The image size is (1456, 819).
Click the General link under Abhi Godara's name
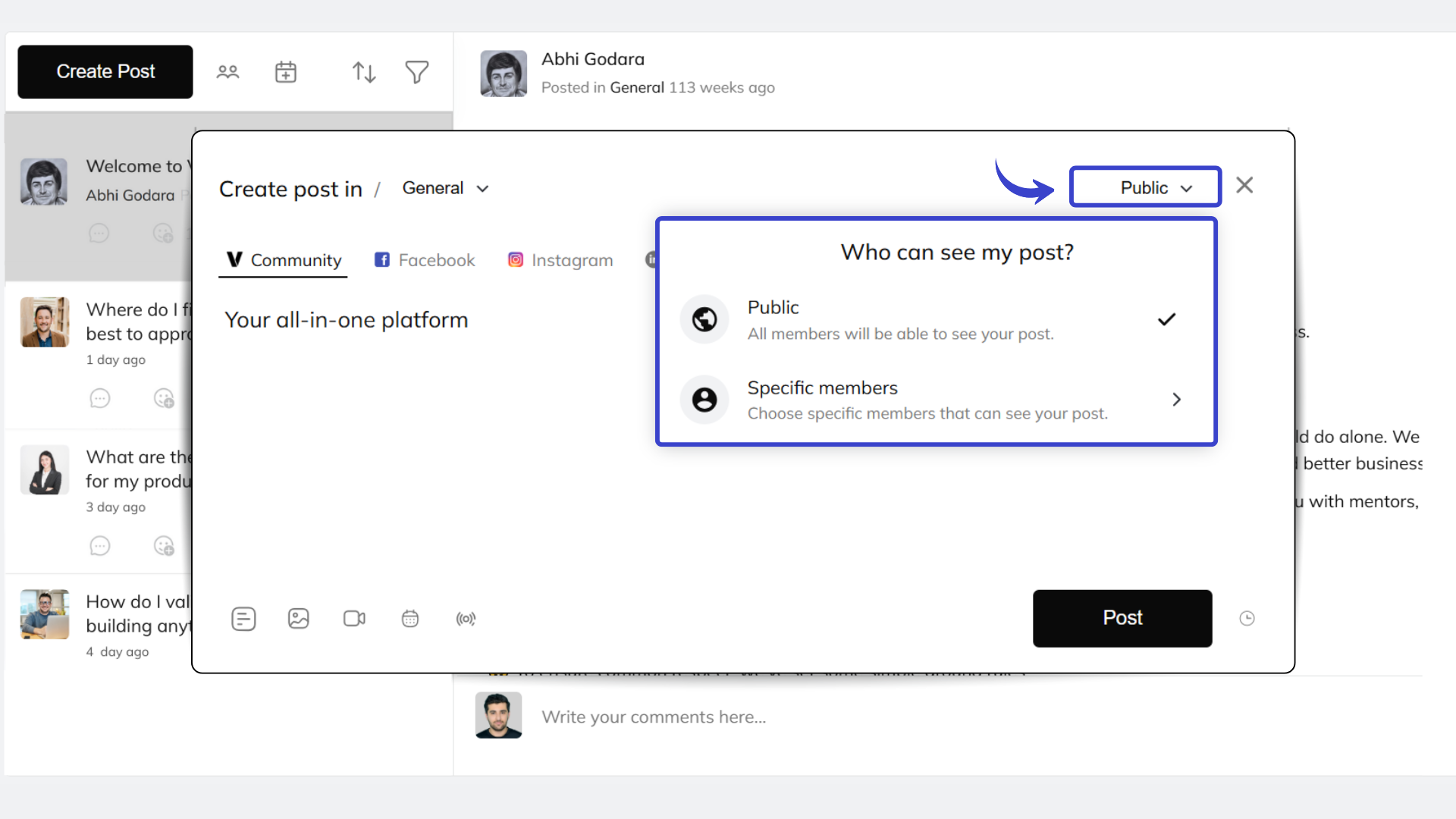point(637,87)
